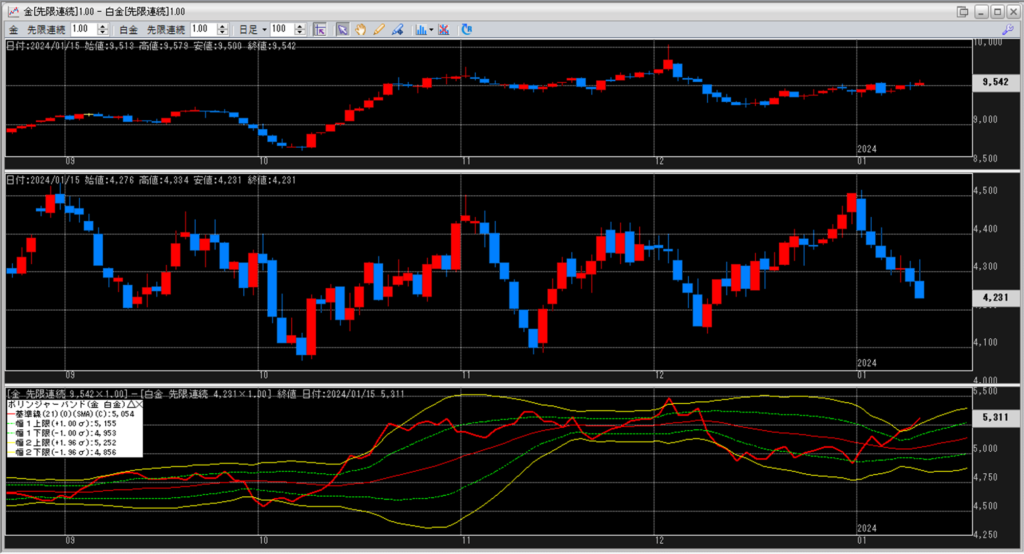Click the red 基準線 line swatch in legend
This screenshot has width=1024, height=554.
[12, 414]
